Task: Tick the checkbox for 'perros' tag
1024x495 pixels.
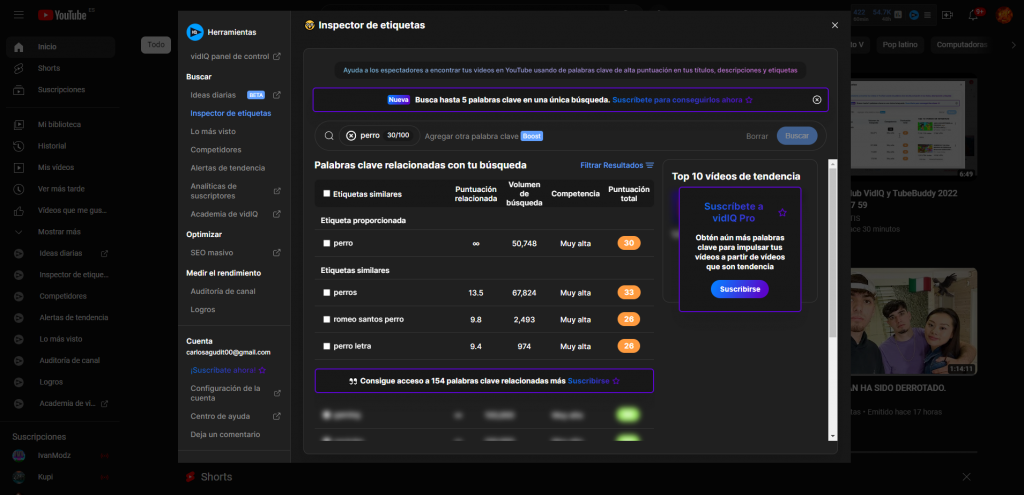Action: click(327, 293)
